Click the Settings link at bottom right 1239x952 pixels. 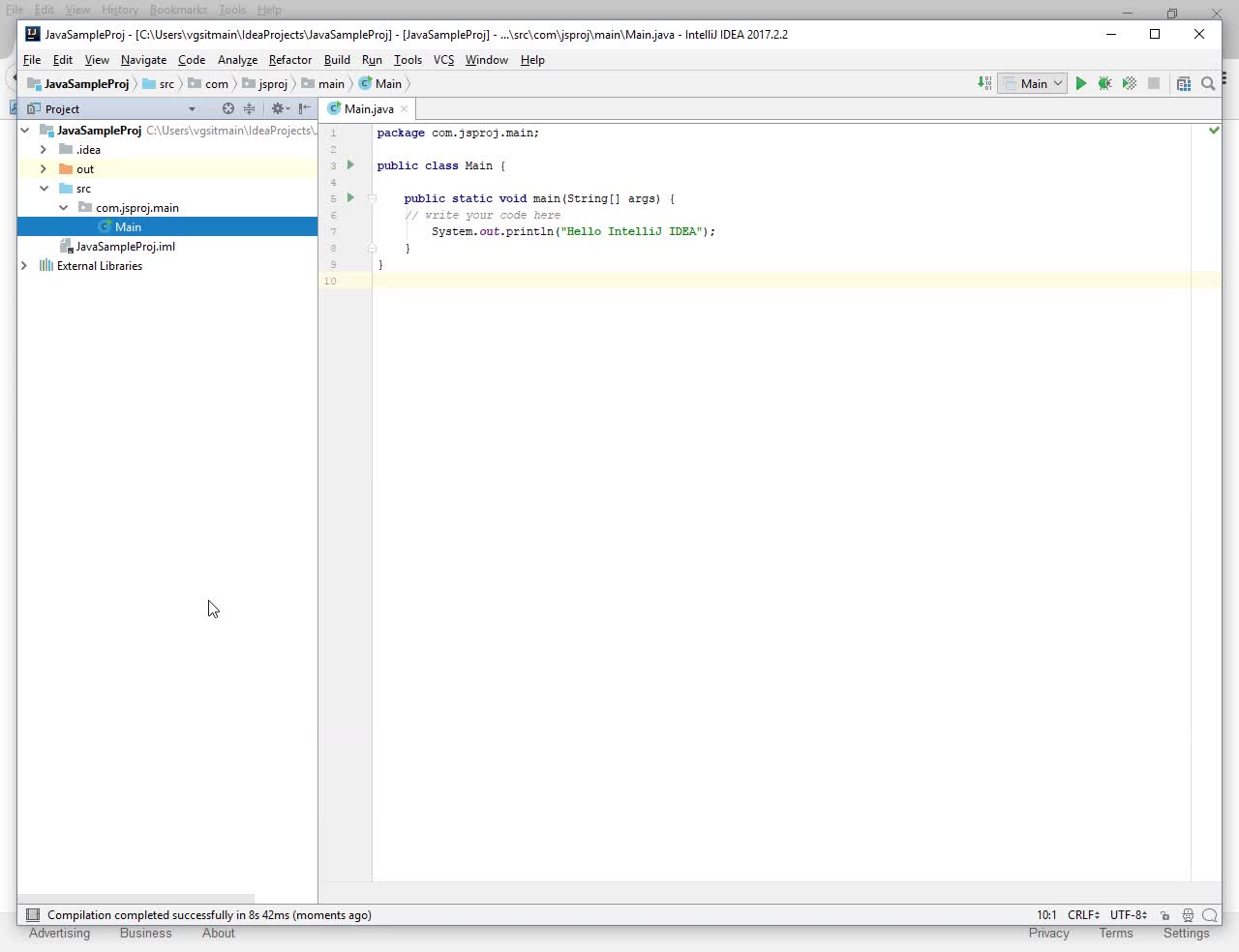point(1186,934)
